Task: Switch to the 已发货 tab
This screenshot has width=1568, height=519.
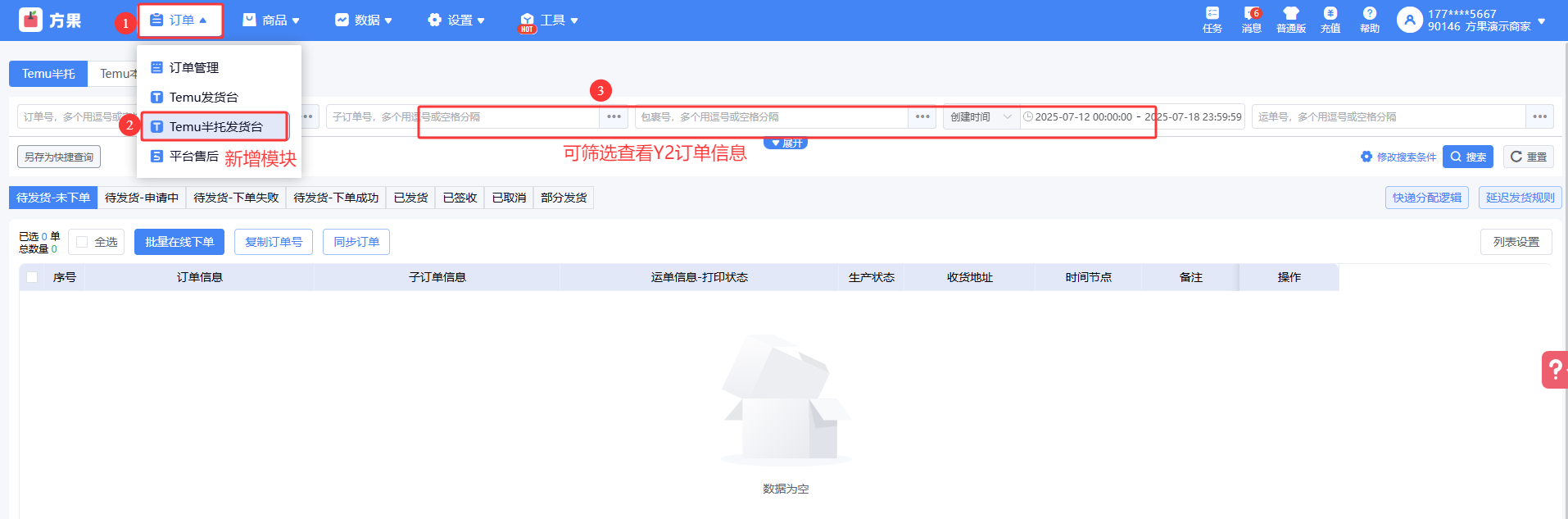Action: pos(410,198)
